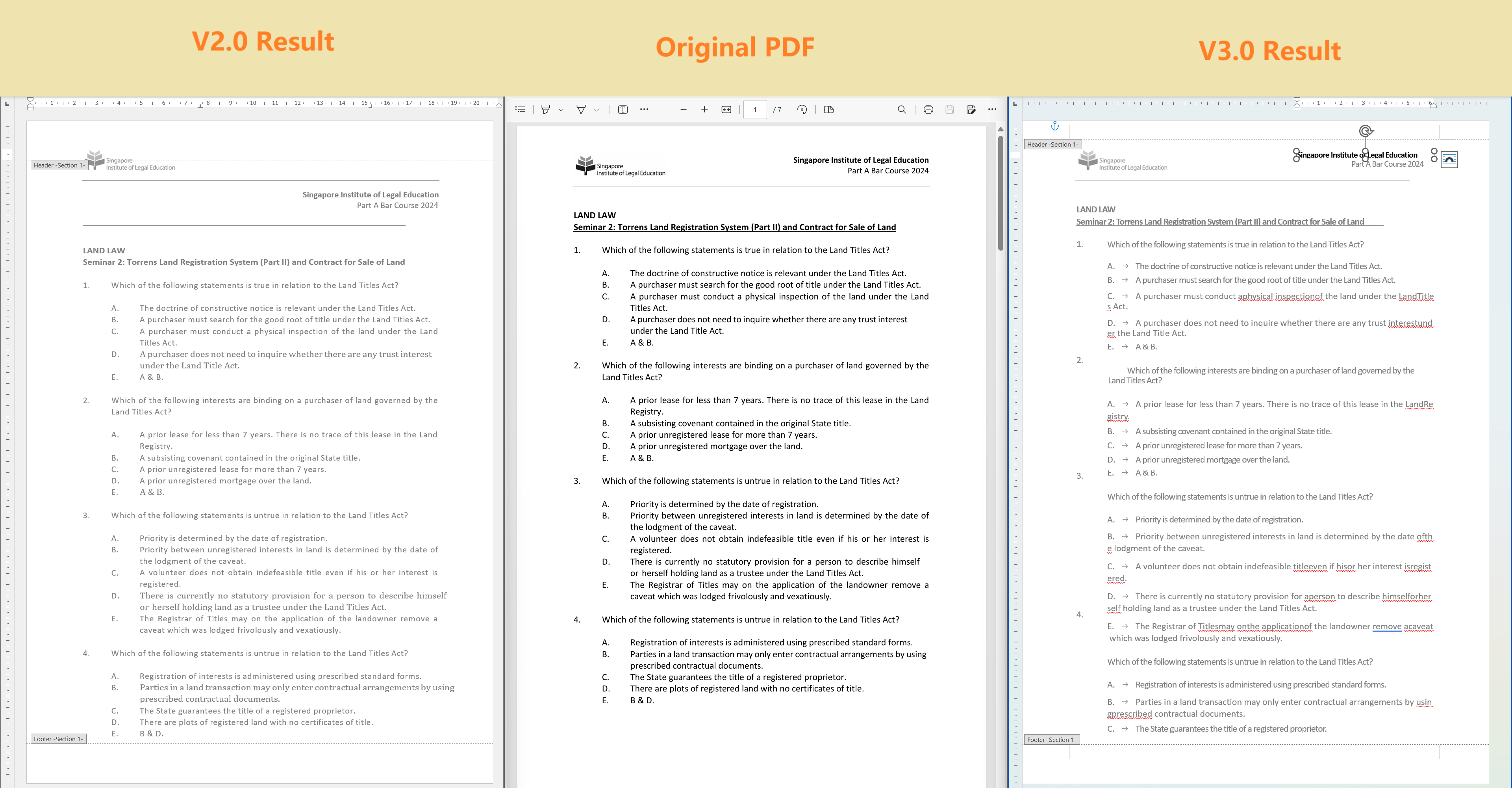Screen dimensions: 1512x788
Task: Click the Header -Section 1- tag in V2.0
Action: 59,165
